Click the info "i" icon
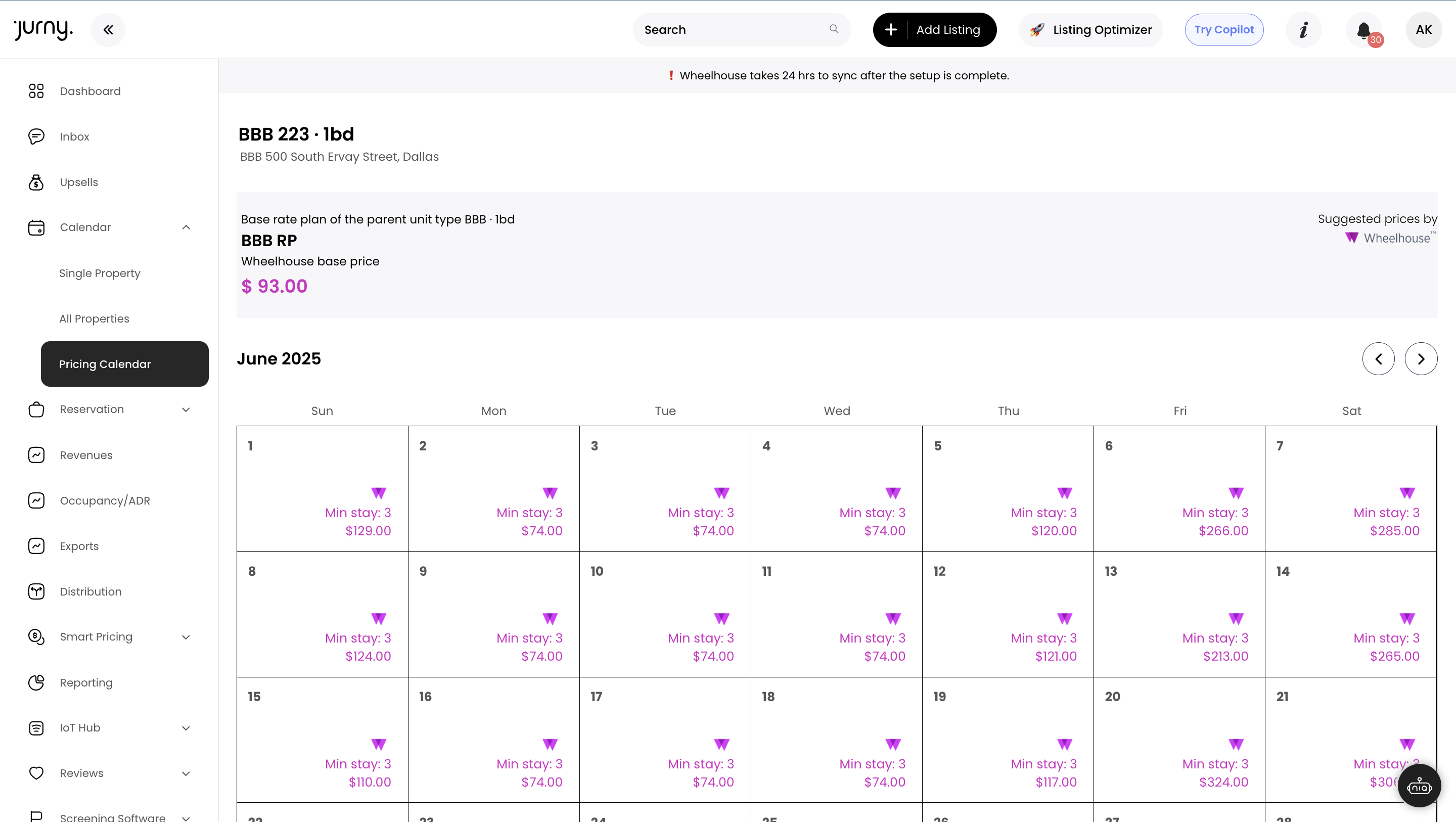Screen dimensions: 1456x822 1303,29
